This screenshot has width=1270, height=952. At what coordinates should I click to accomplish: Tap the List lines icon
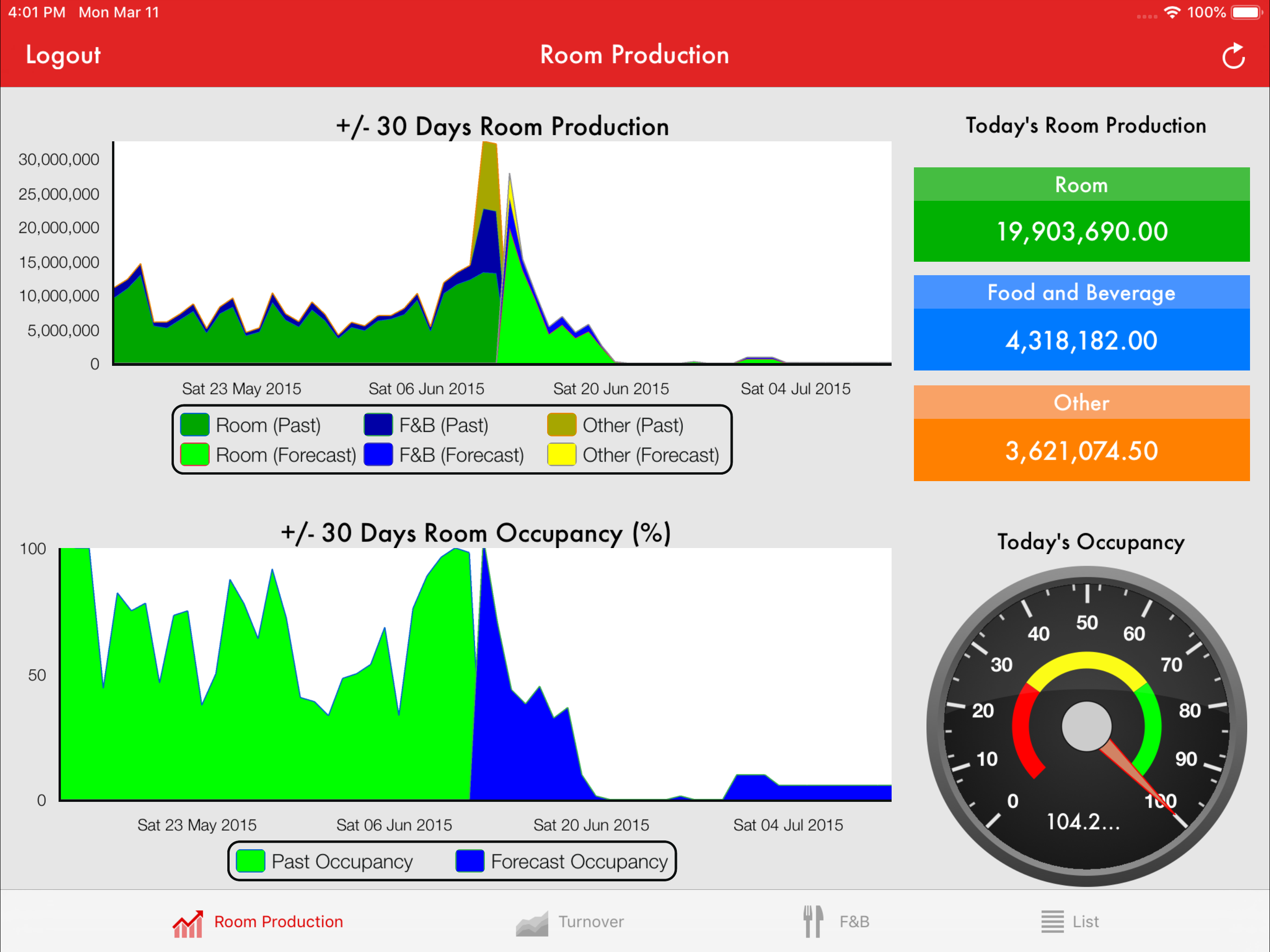1052,922
